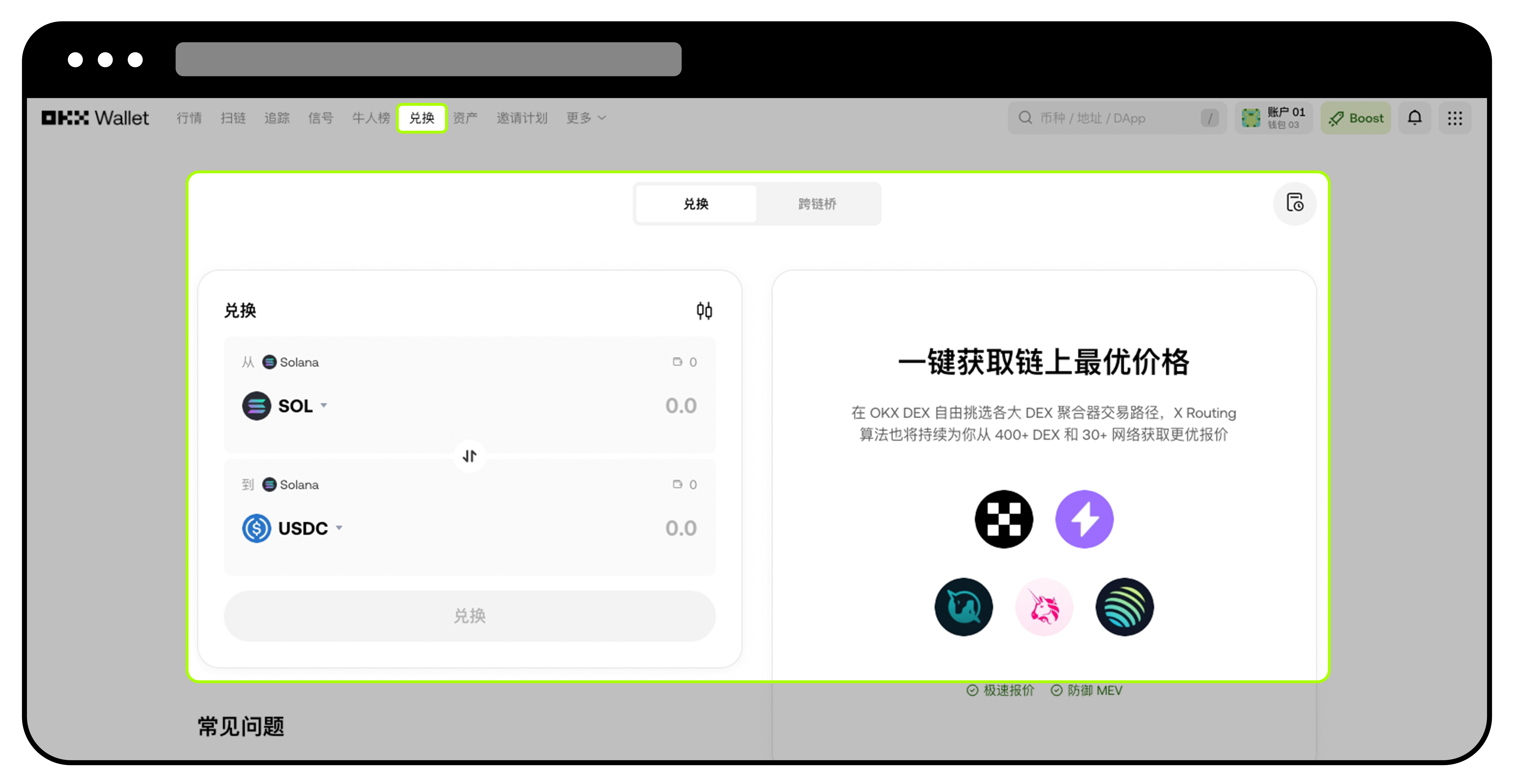Click the Boost button

[1356, 118]
